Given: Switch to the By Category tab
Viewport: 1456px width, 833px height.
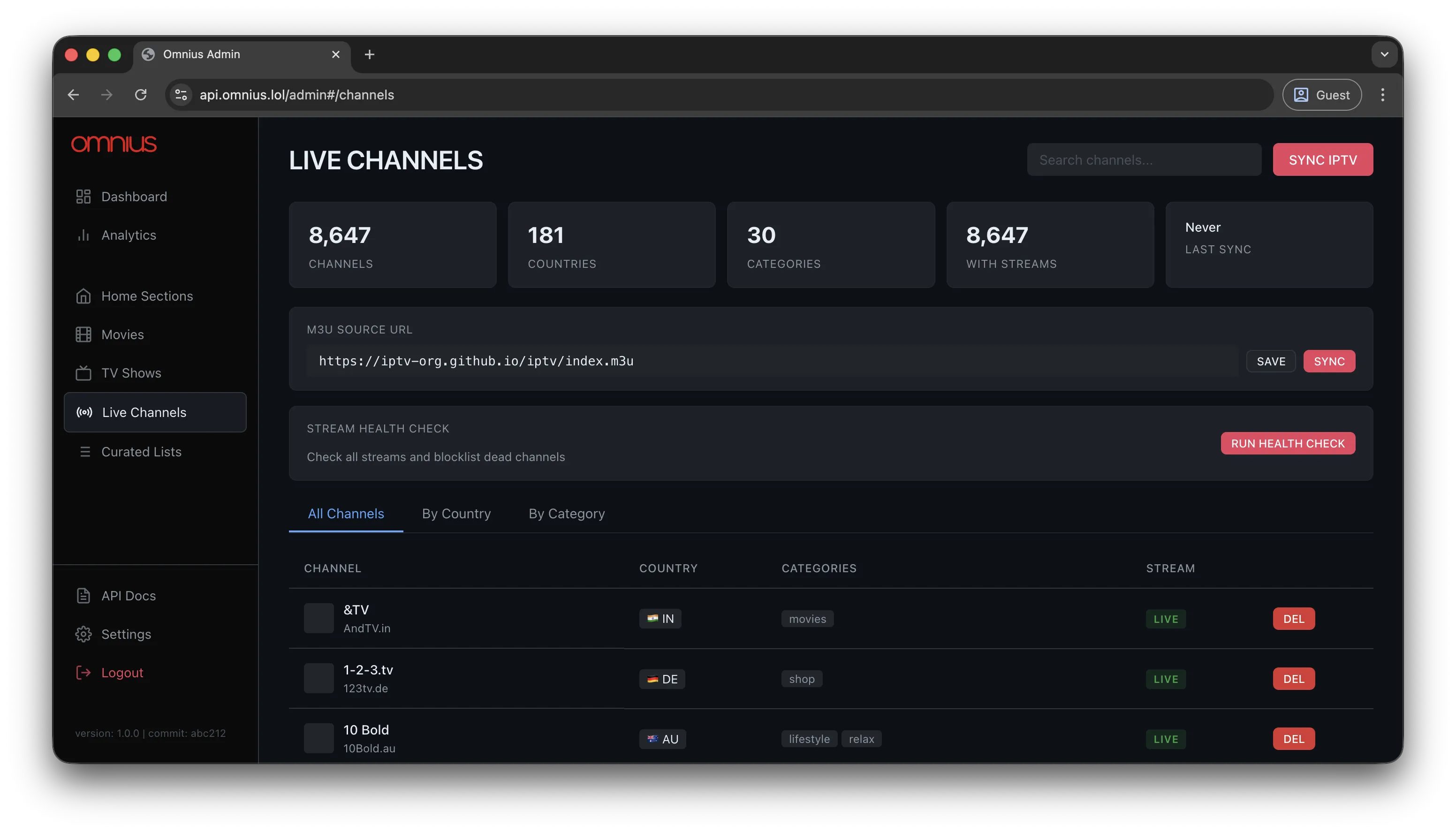Looking at the screenshot, I should [566, 513].
